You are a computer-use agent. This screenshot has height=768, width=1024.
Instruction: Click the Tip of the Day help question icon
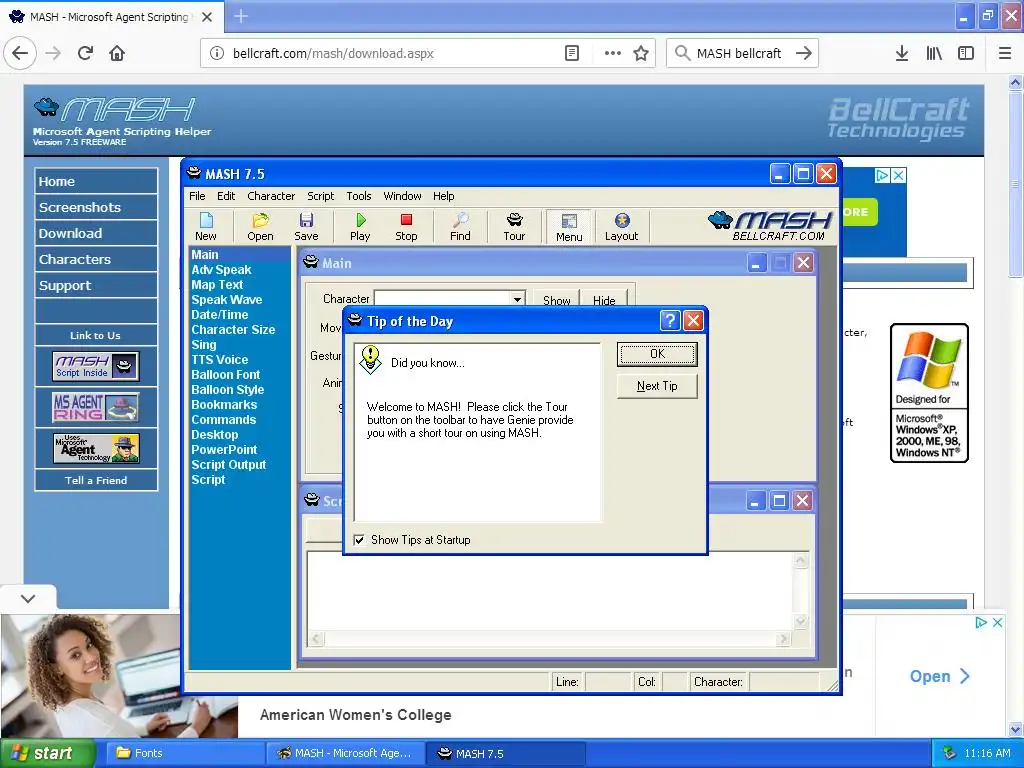[x=669, y=321]
